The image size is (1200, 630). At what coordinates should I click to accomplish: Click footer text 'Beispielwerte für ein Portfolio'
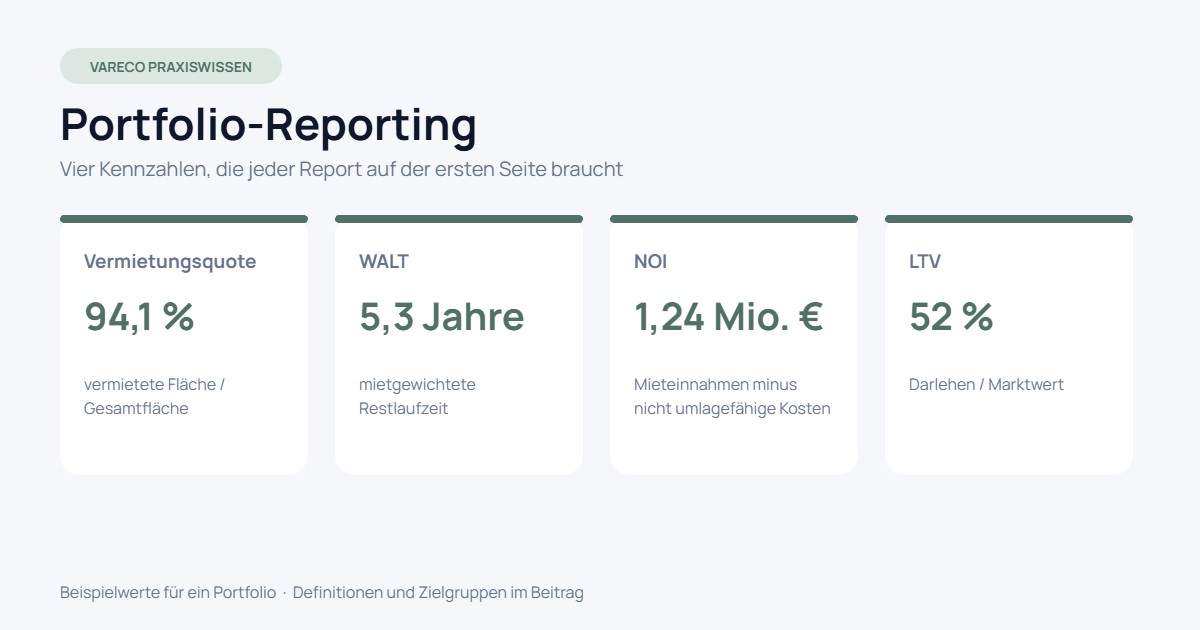[x=168, y=592]
